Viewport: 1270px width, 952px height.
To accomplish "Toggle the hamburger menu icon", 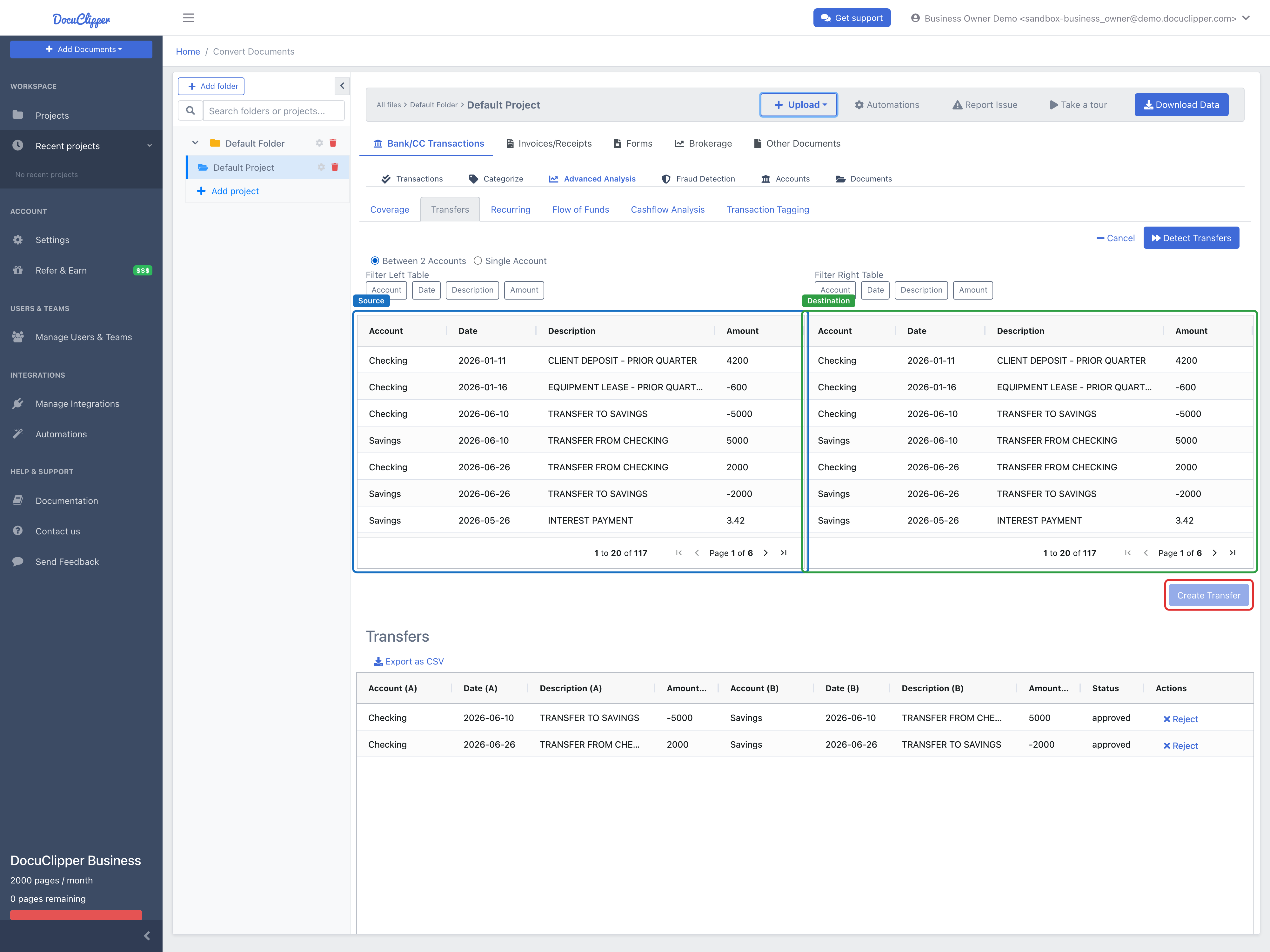I will (188, 18).
